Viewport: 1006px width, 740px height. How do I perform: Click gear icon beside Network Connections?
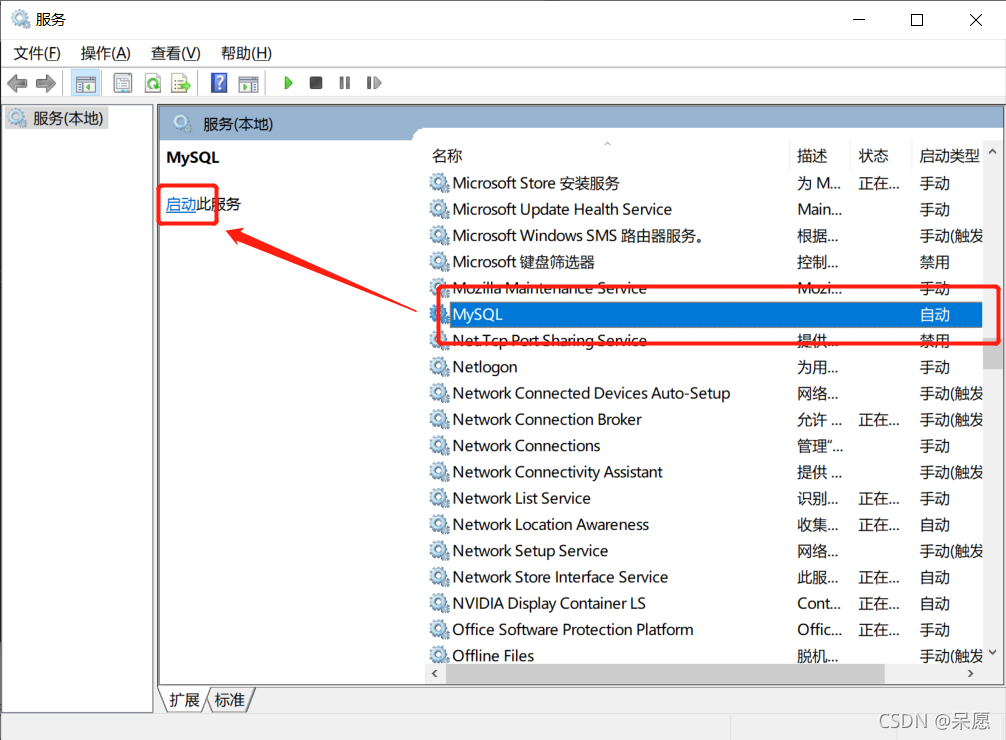[439, 446]
